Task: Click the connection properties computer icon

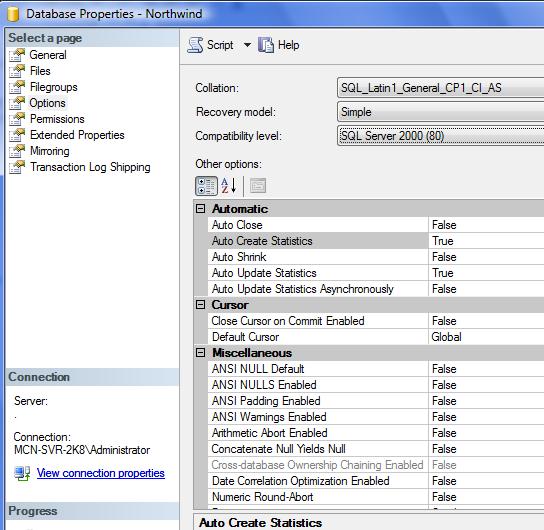Action: tap(22, 473)
